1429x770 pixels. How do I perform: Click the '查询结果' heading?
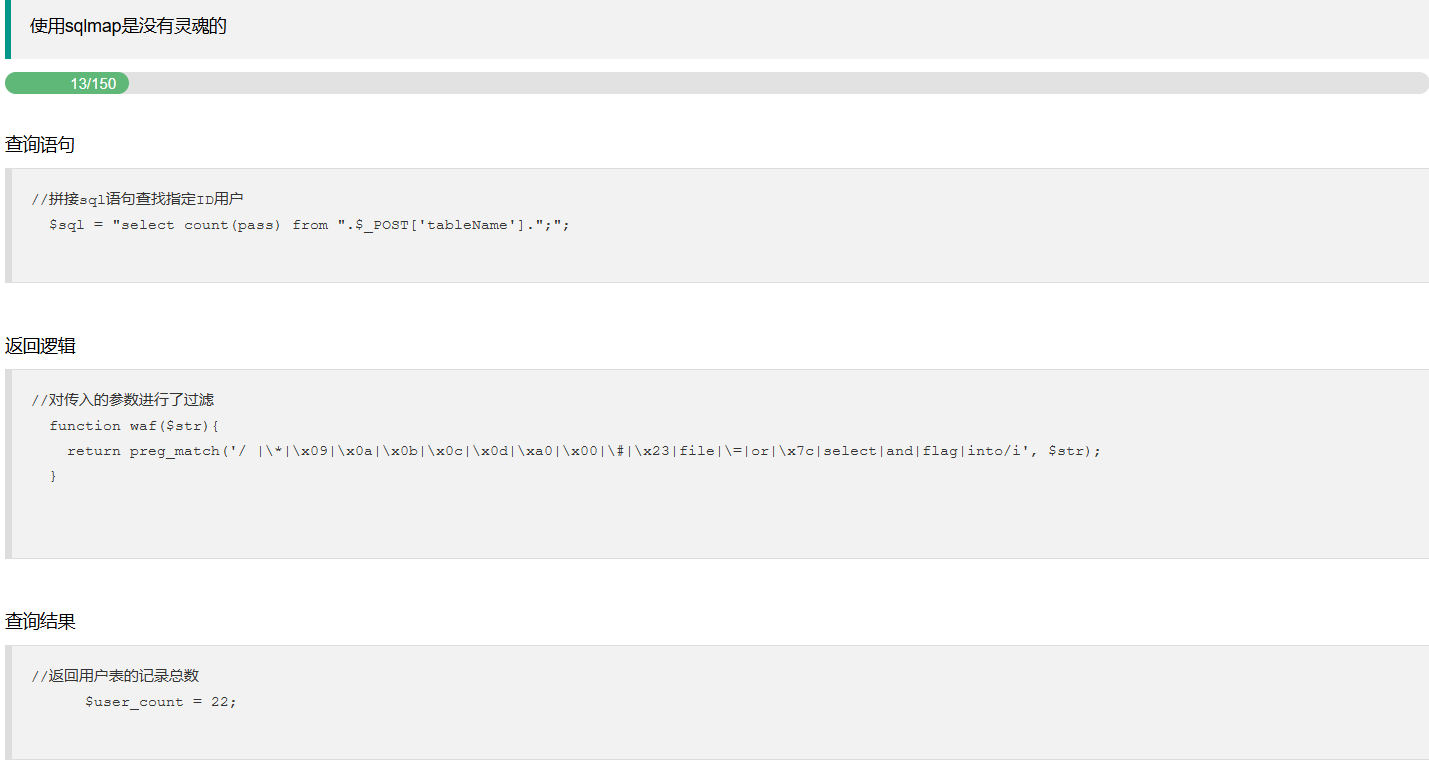[40, 622]
